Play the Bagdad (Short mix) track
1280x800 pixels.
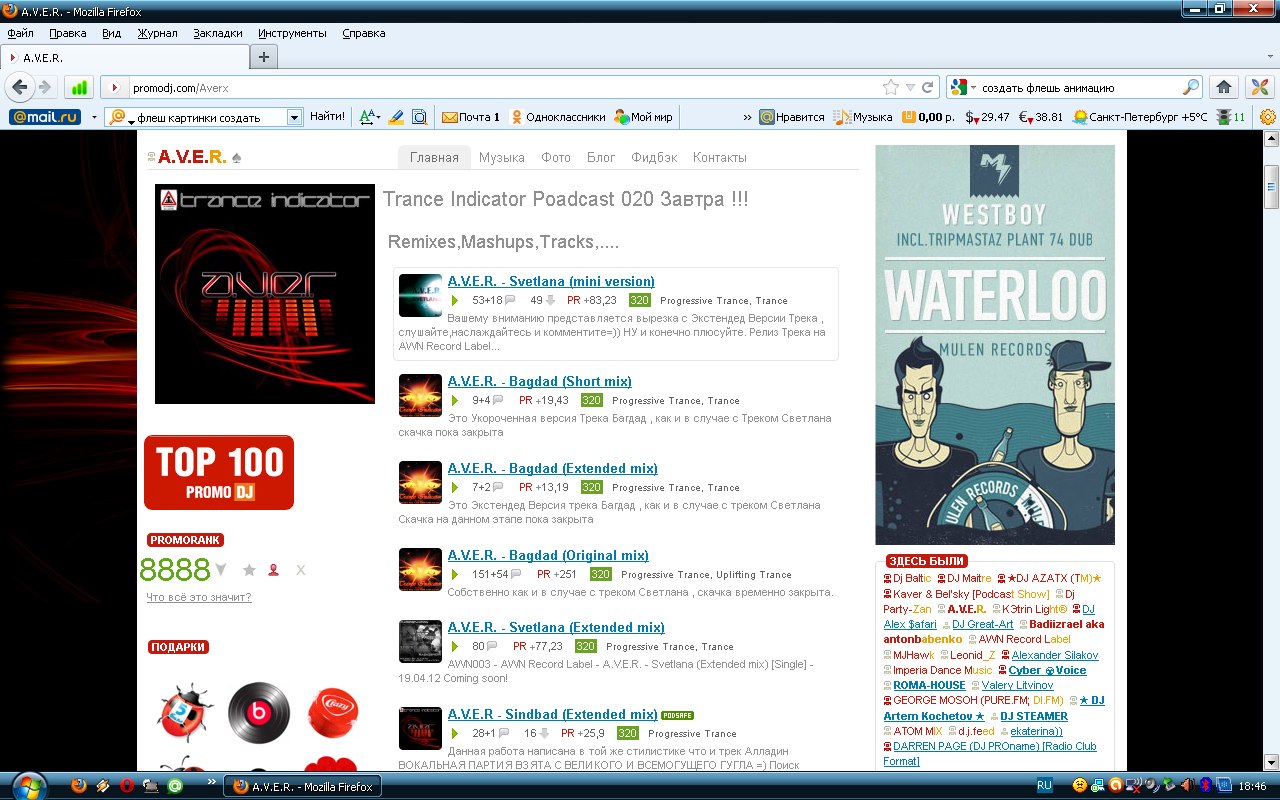pos(454,400)
